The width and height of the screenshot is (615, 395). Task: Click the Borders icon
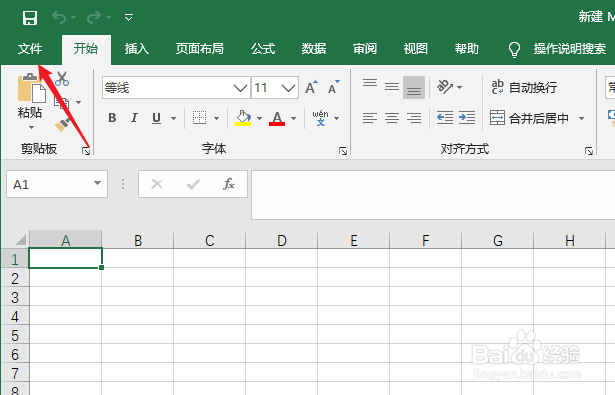[199, 118]
